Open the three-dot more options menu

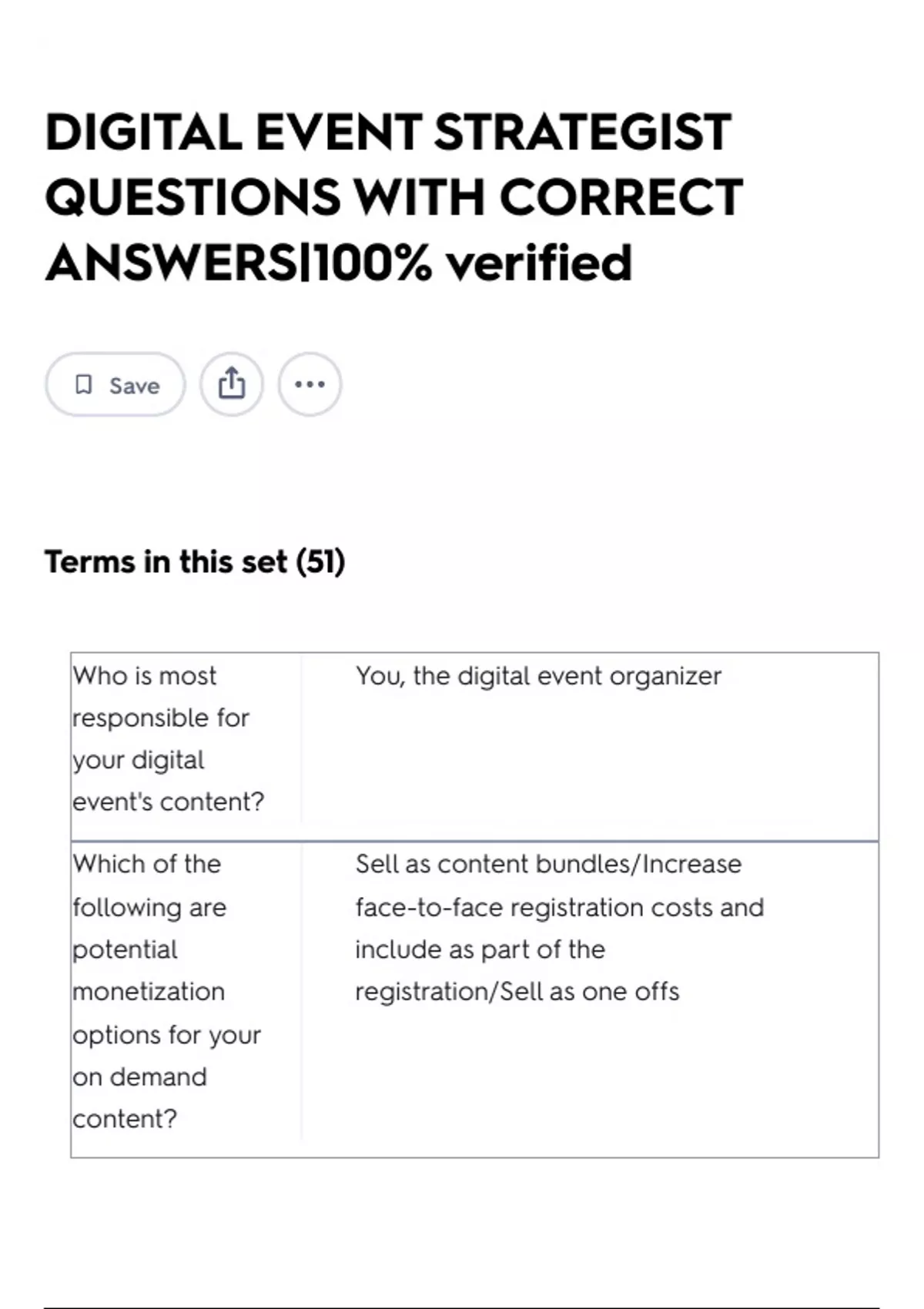click(310, 384)
